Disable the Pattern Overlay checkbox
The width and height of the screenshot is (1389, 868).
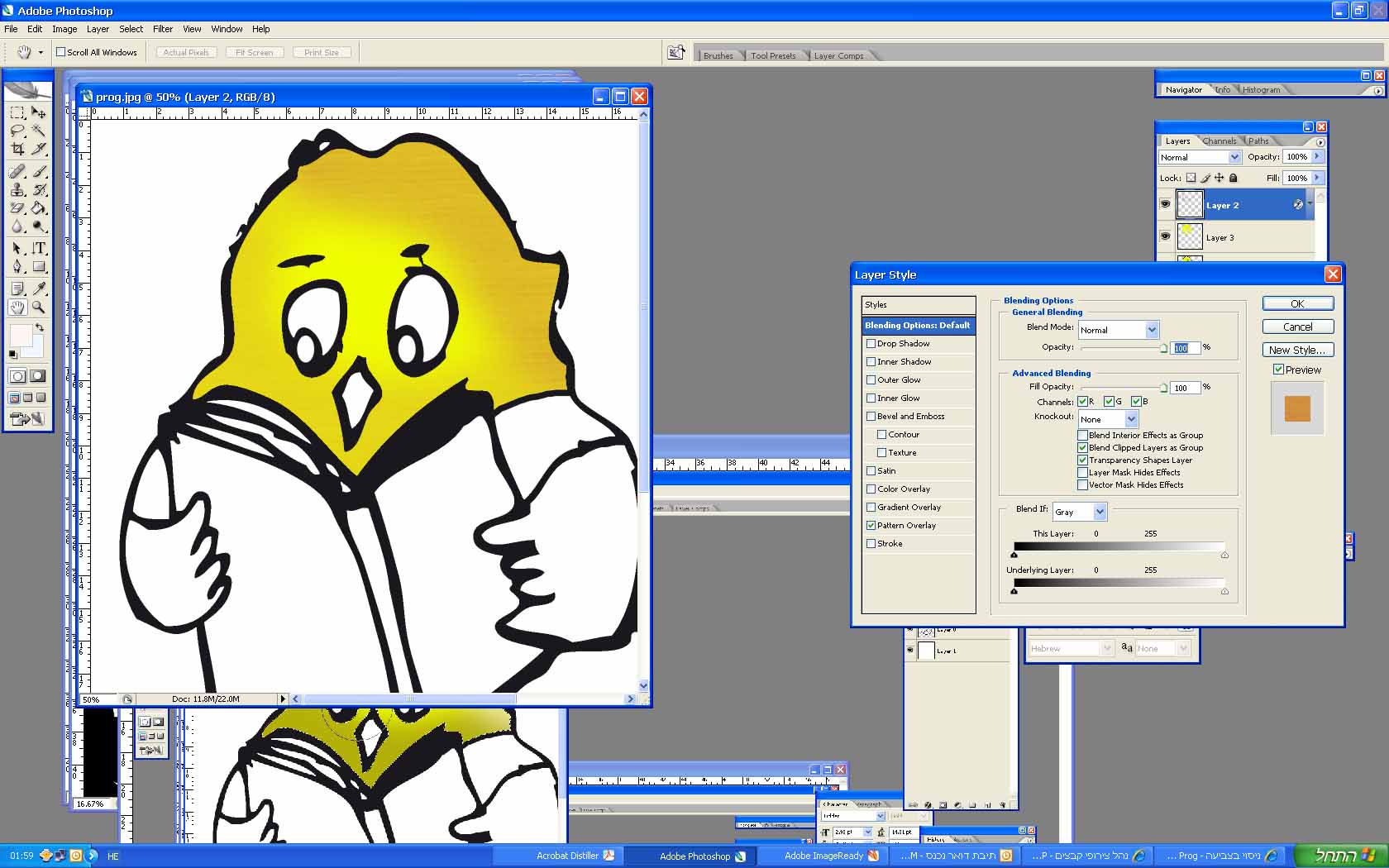tap(871, 525)
